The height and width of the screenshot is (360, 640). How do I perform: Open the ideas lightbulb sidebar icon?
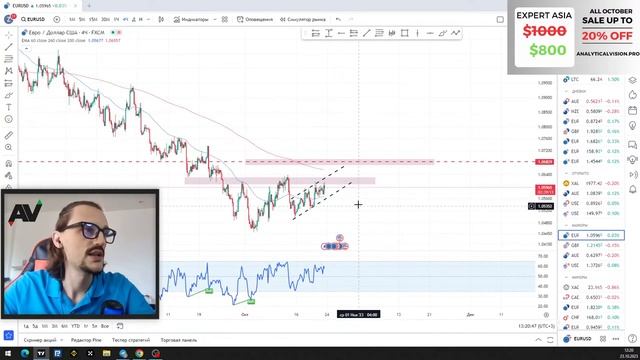coord(632,126)
